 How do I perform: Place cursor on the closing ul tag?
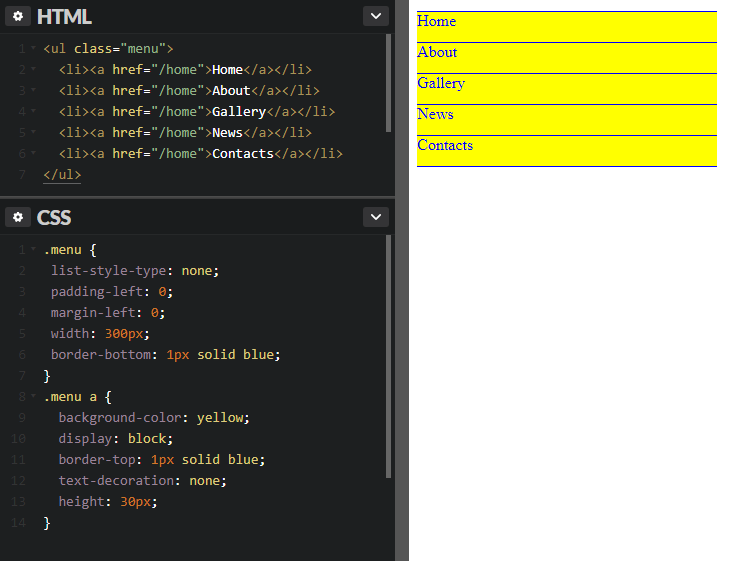point(62,174)
